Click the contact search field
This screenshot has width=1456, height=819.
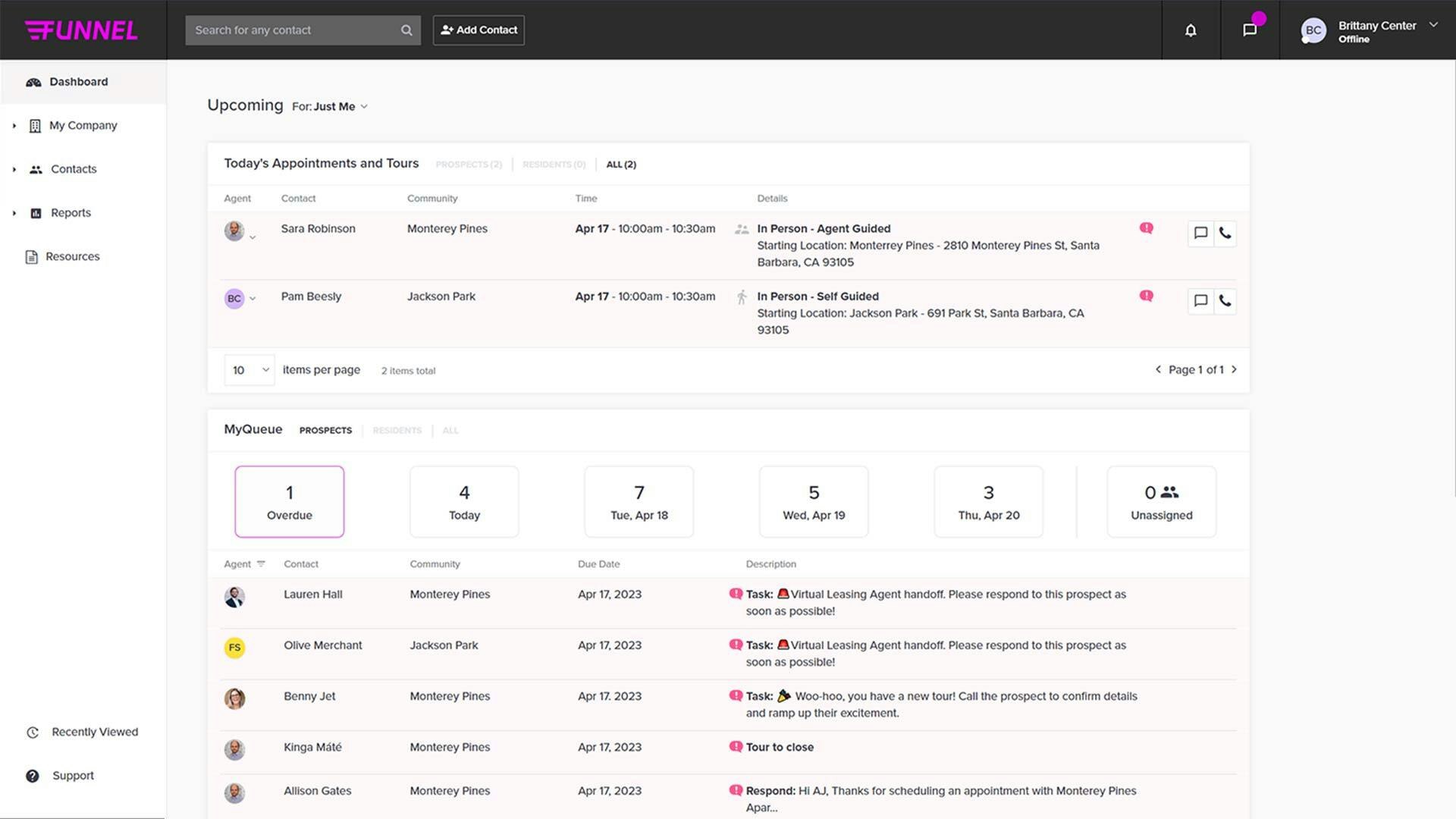click(x=296, y=30)
